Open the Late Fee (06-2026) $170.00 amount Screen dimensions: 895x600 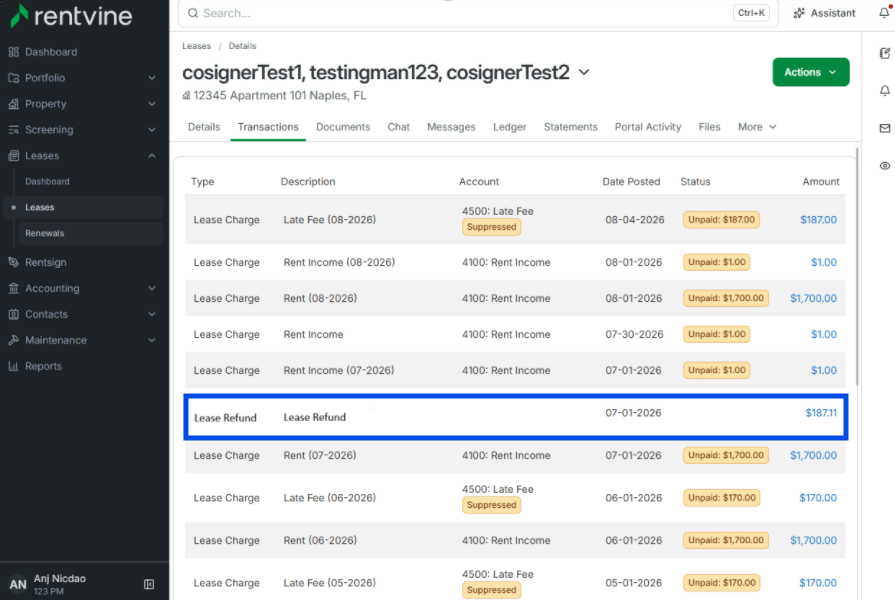click(x=817, y=498)
